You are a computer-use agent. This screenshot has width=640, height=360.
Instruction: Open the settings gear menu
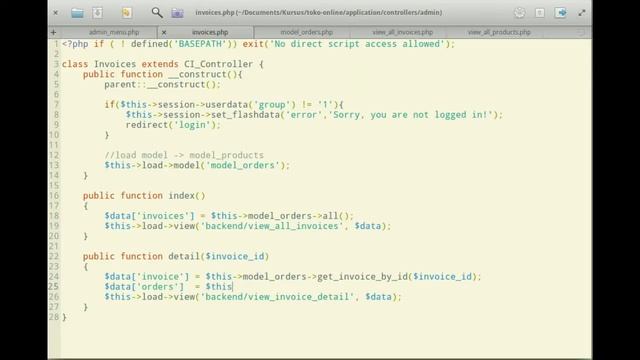(x=519, y=13)
